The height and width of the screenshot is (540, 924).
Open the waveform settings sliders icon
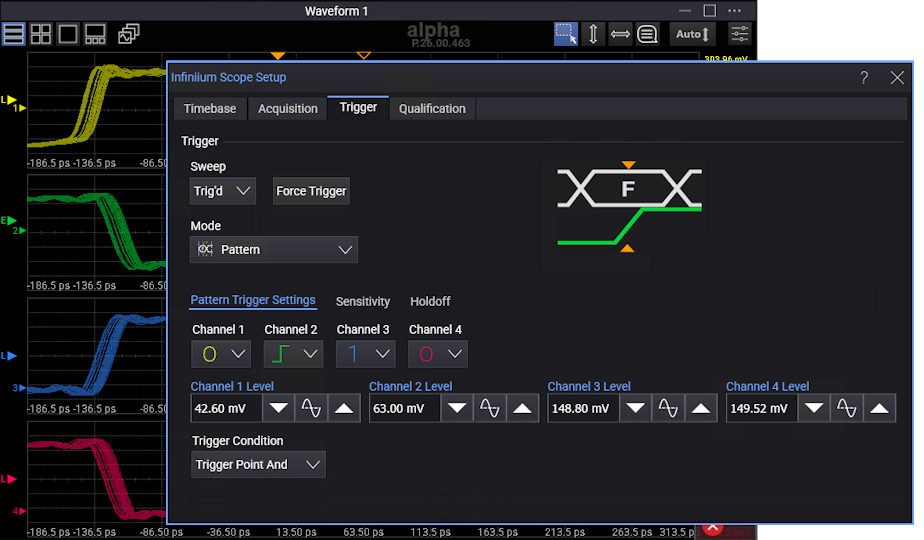click(x=739, y=34)
